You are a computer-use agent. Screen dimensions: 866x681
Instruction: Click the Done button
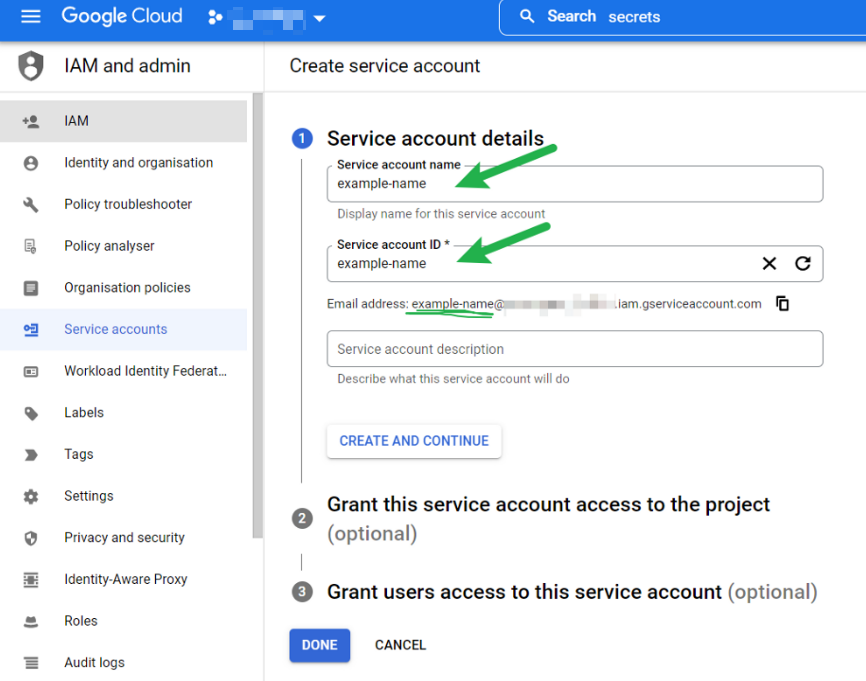pyautogui.click(x=319, y=645)
